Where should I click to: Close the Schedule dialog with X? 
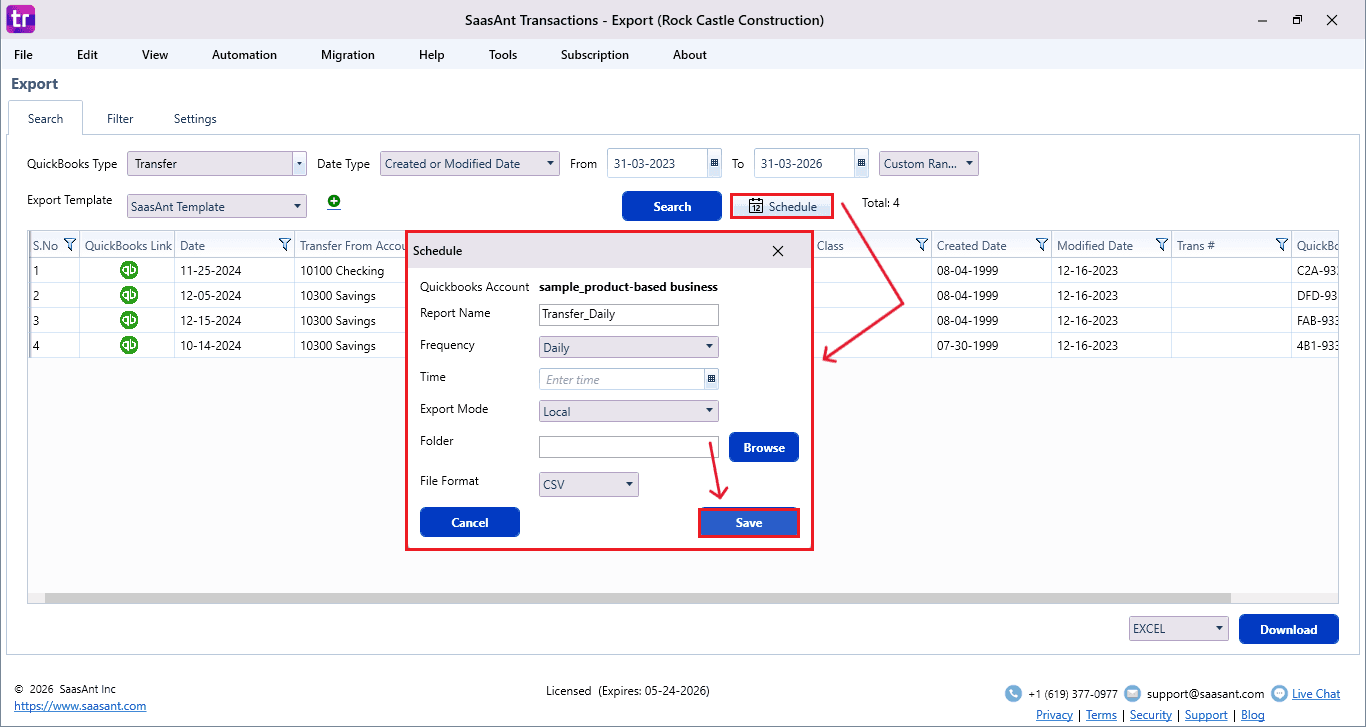coord(778,251)
